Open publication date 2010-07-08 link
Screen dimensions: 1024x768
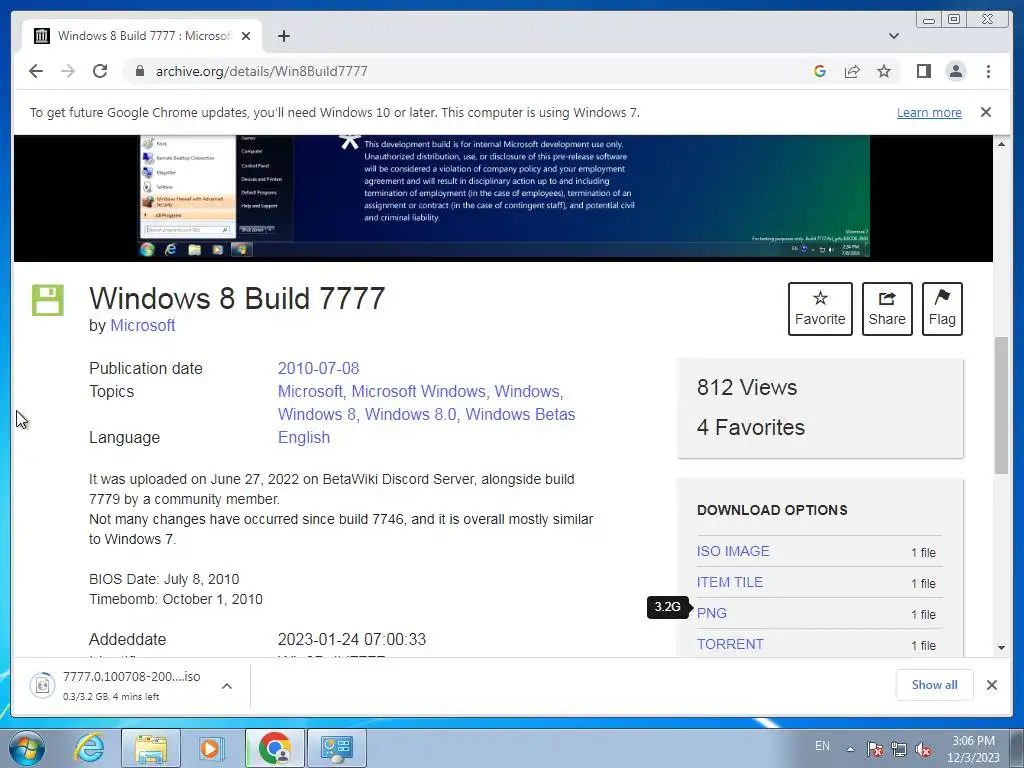click(x=318, y=368)
